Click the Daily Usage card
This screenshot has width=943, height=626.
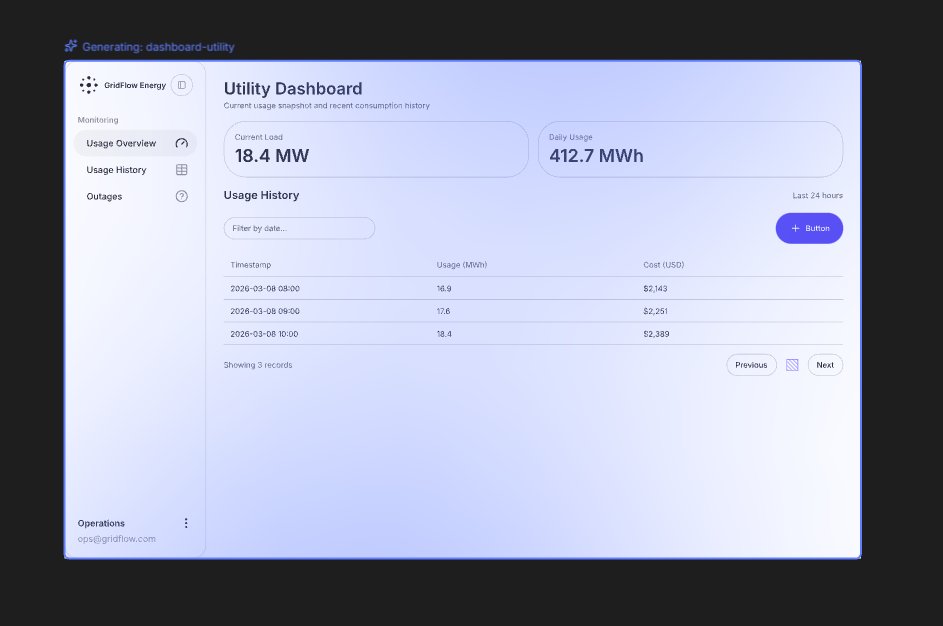coord(690,149)
